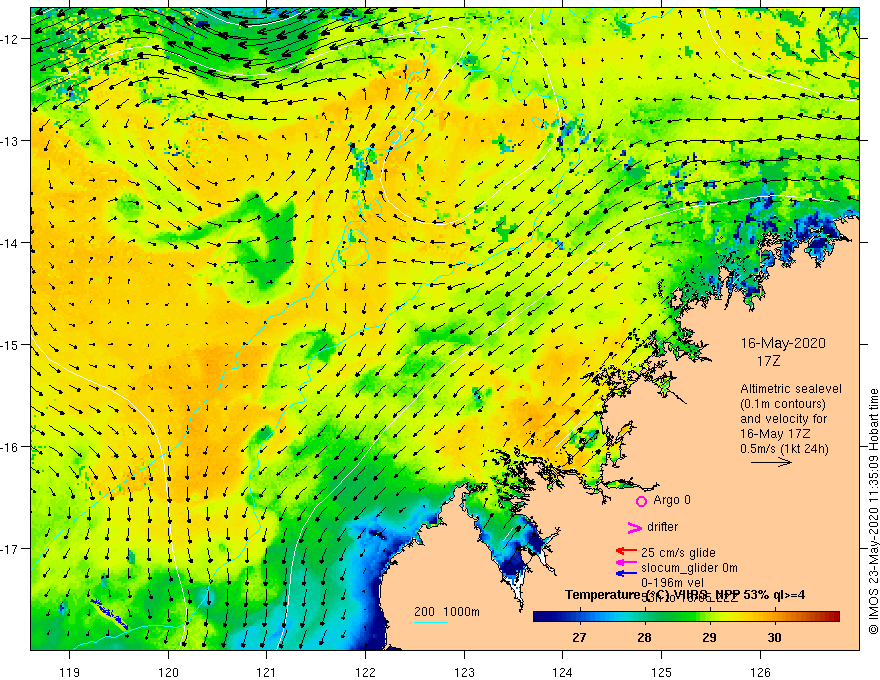Click longitude axis label '122'
The height and width of the screenshot is (680, 880).
click(x=365, y=672)
